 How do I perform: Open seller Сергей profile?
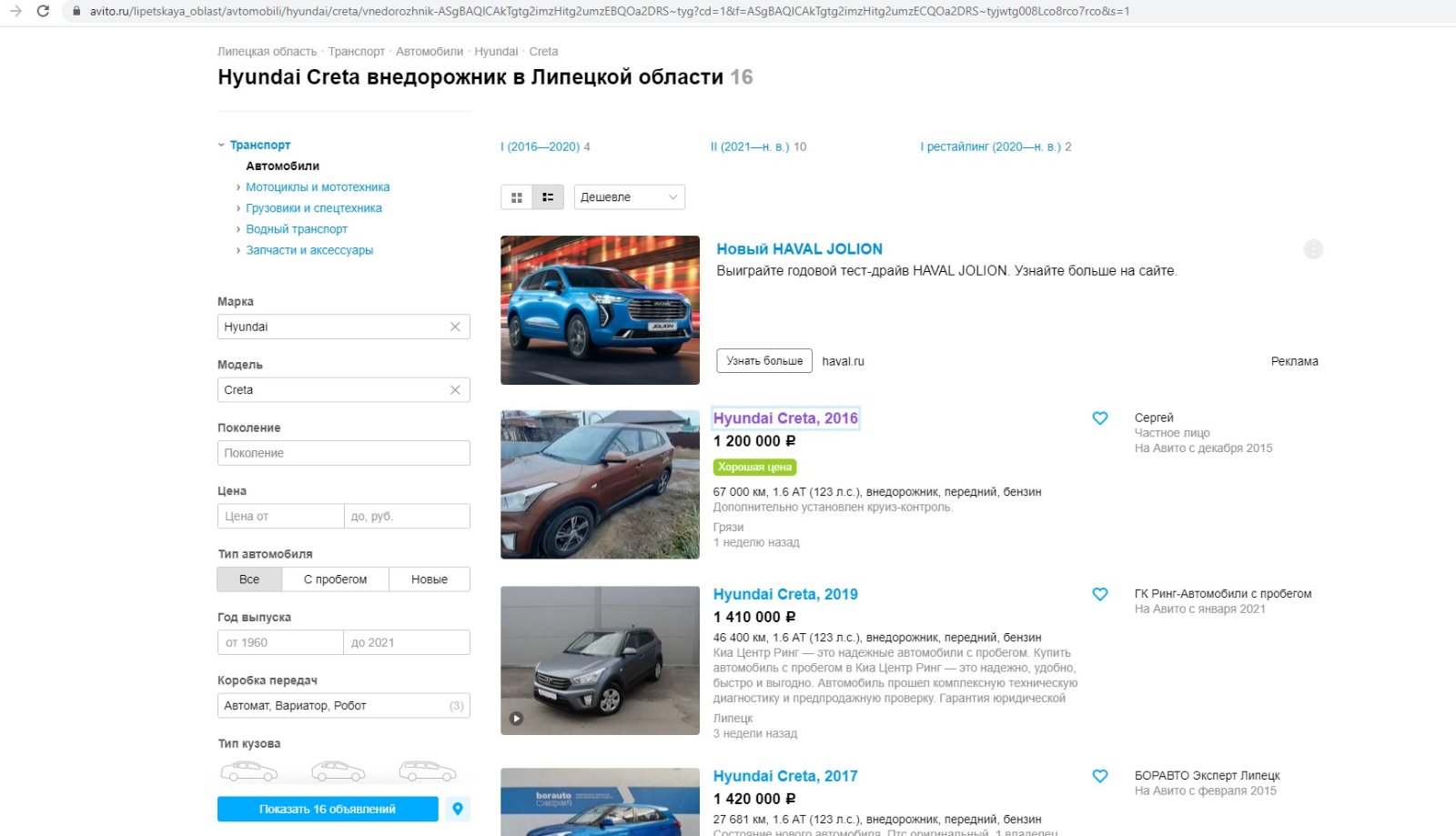click(x=1154, y=418)
